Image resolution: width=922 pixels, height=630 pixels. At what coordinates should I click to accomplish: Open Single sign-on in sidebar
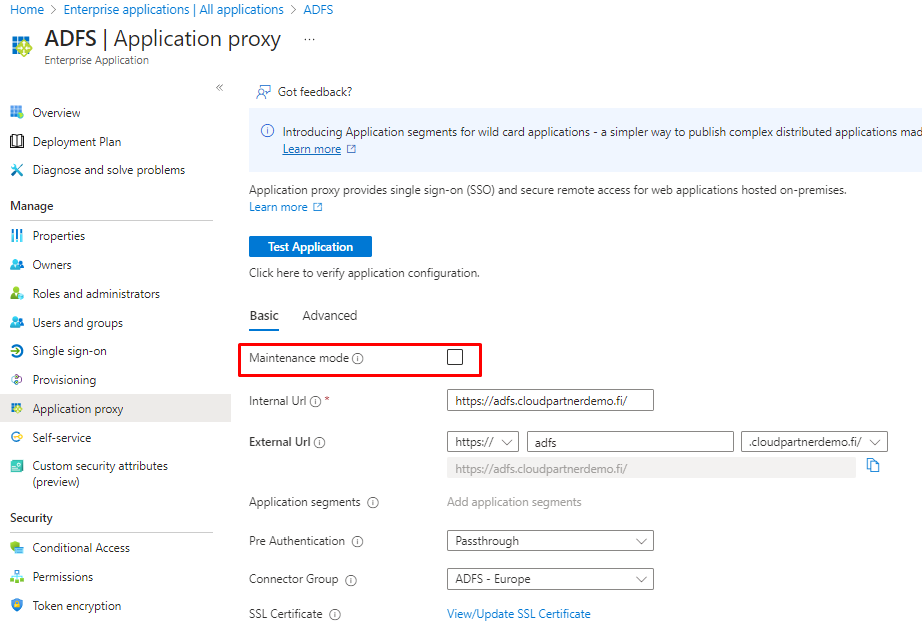pos(69,351)
